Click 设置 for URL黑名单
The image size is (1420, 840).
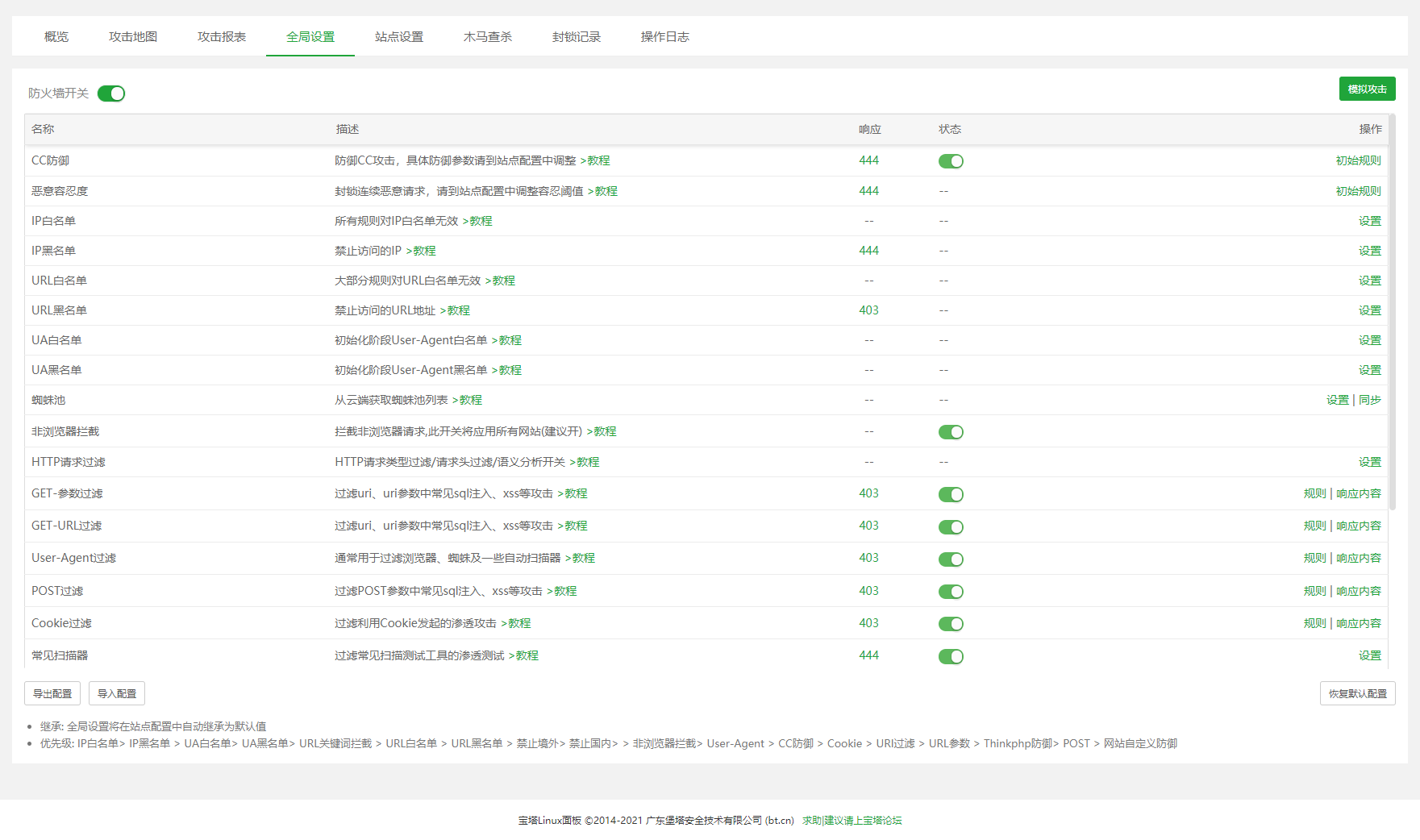pyautogui.click(x=1370, y=310)
